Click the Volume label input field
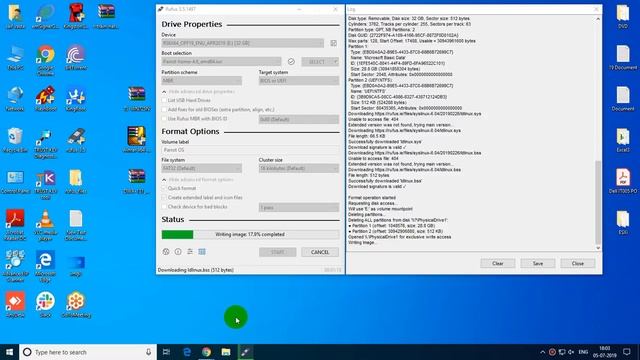The image size is (640, 360). pos(250,150)
